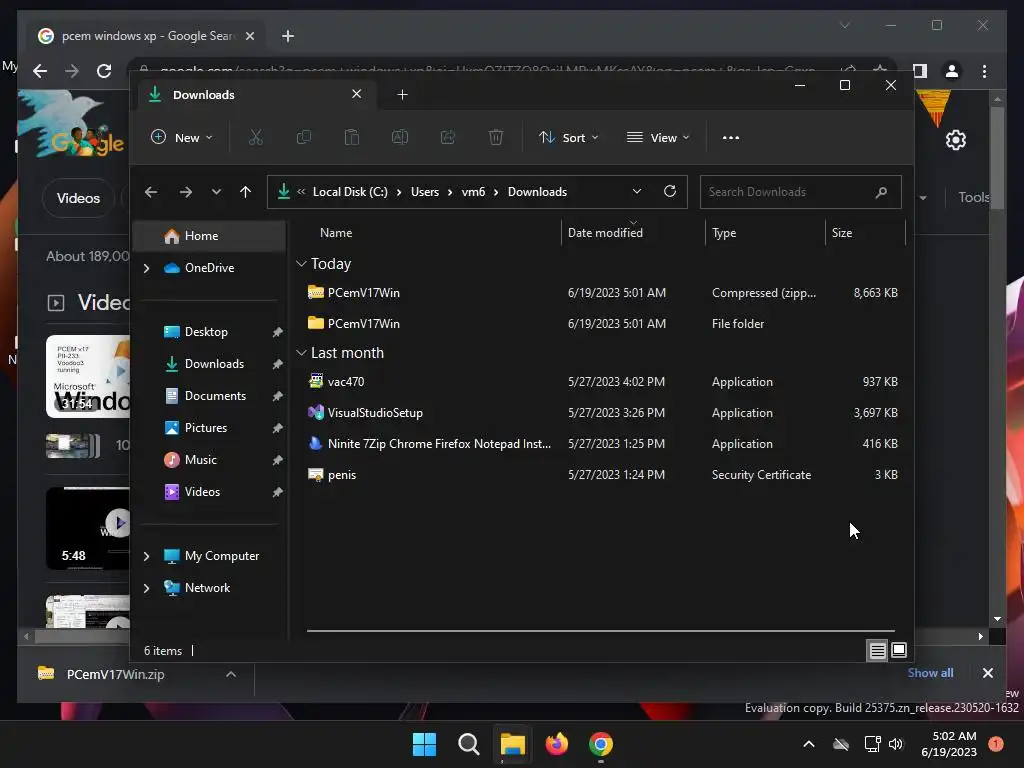This screenshot has width=1024, height=768.
Task: Open recent locations dropdown arrow
Action: (216, 192)
